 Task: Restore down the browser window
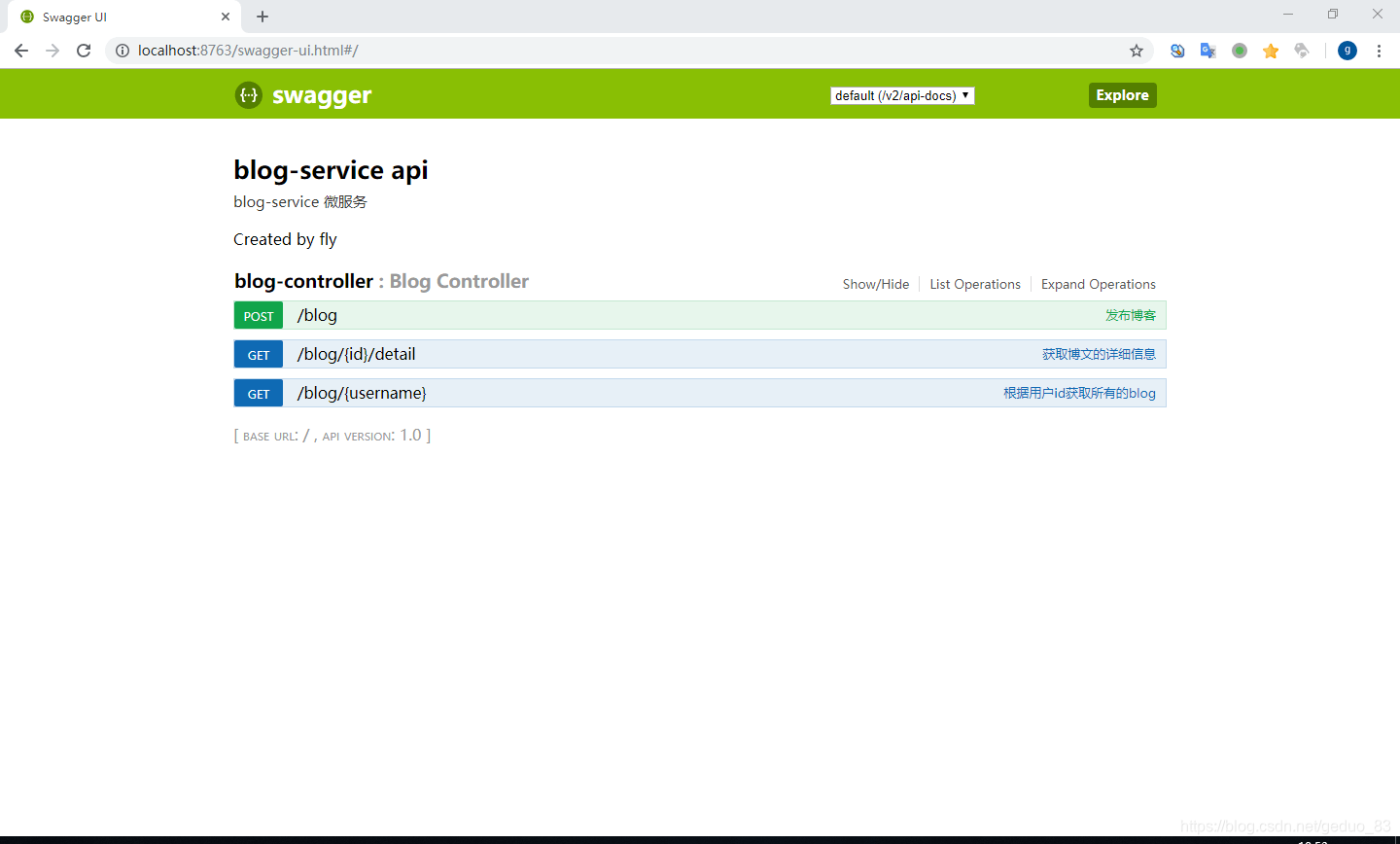(x=1333, y=15)
